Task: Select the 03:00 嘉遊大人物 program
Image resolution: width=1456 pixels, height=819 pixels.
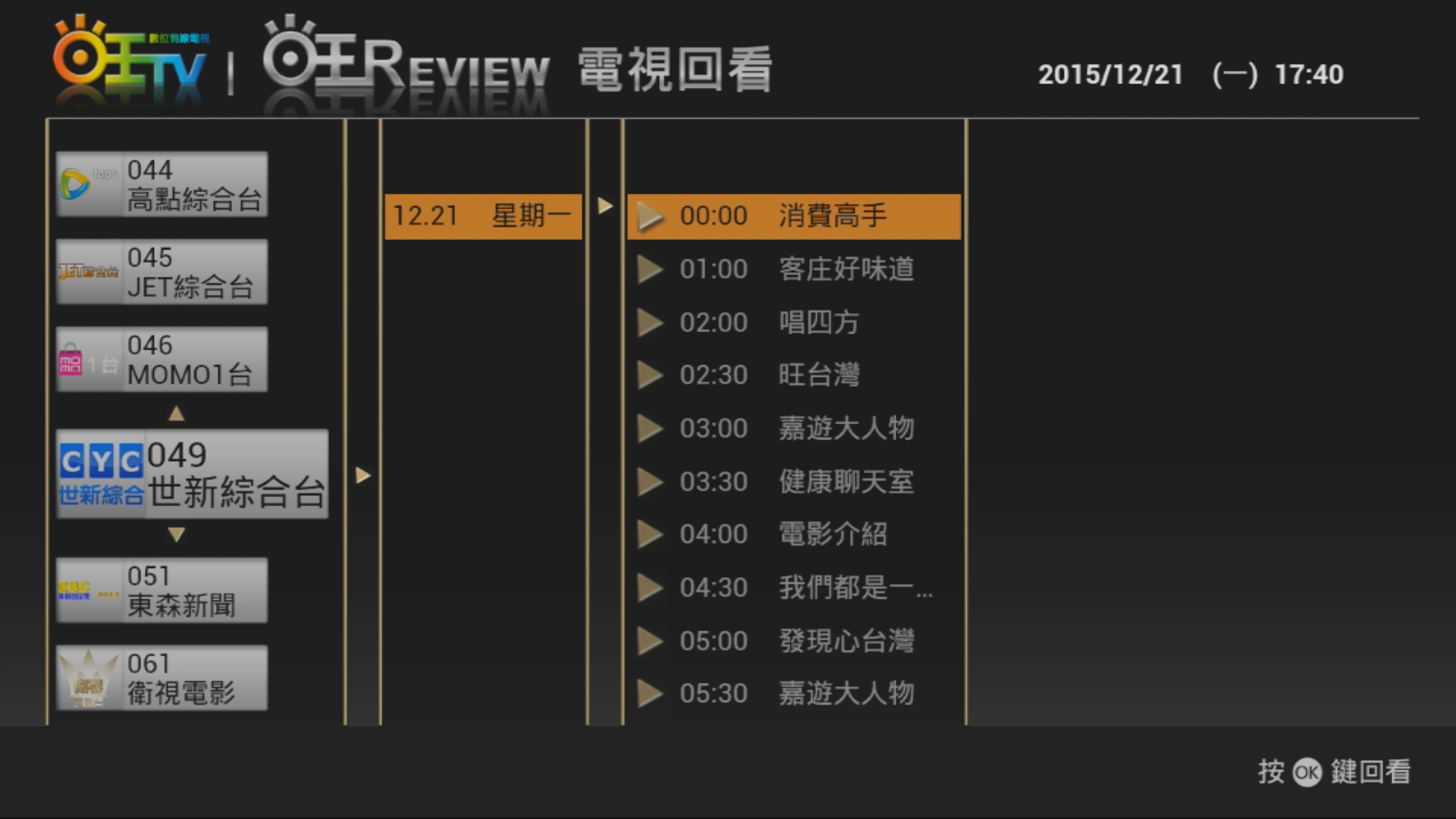Action: [794, 428]
